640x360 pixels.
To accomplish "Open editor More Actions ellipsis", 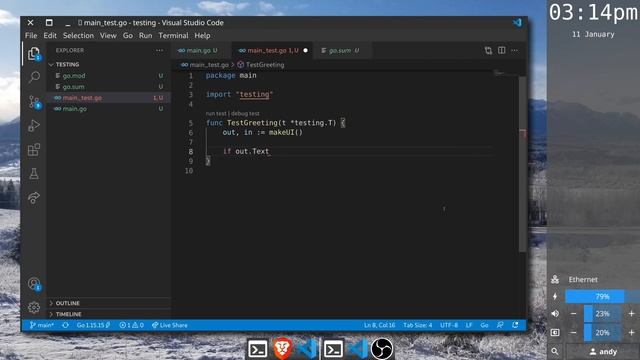I will [x=515, y=50].
